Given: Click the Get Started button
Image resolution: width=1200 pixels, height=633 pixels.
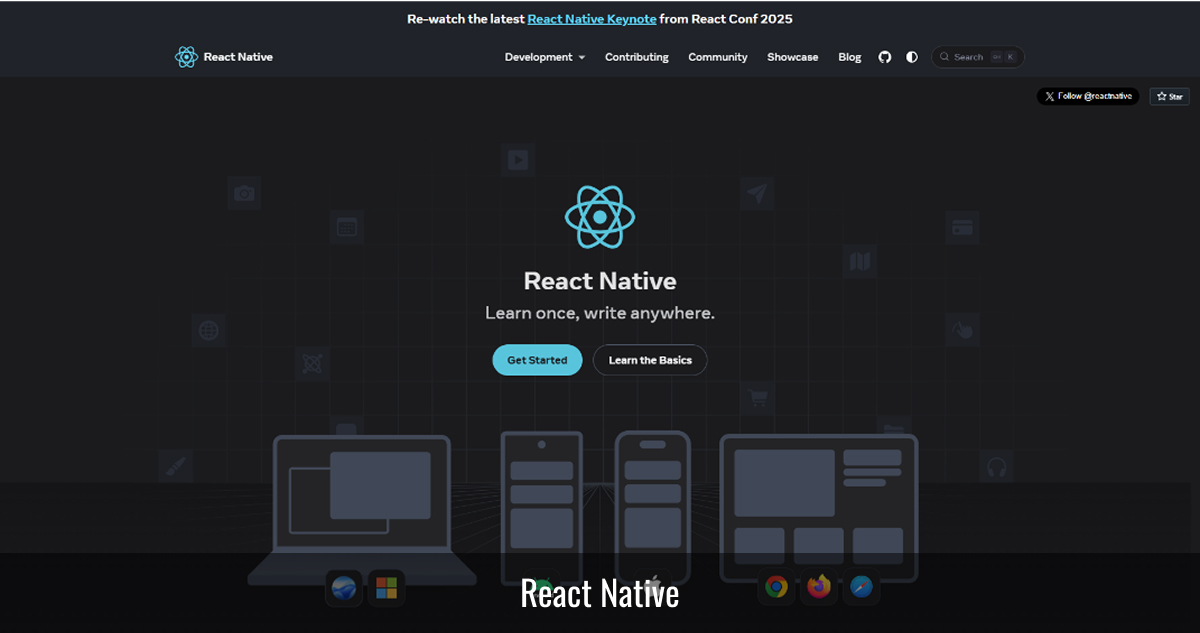Looking at the screenshot, I should click(537, 360).
